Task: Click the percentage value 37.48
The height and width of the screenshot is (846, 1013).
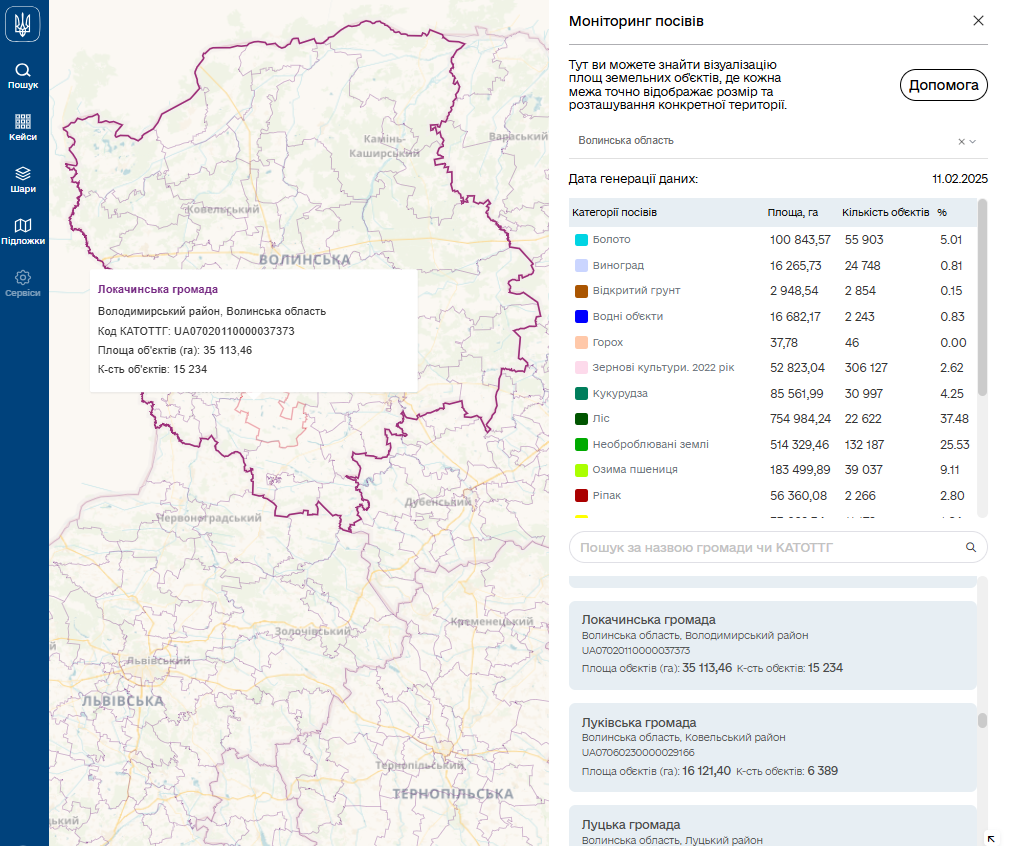Action: point(954,418)
